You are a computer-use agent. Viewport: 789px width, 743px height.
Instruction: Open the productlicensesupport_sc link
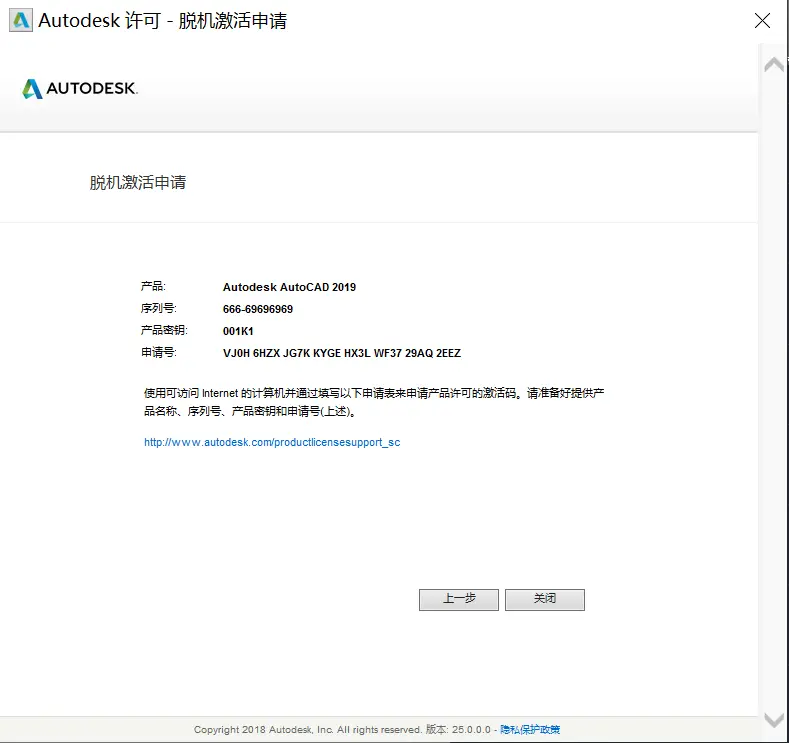click(272, 442)
